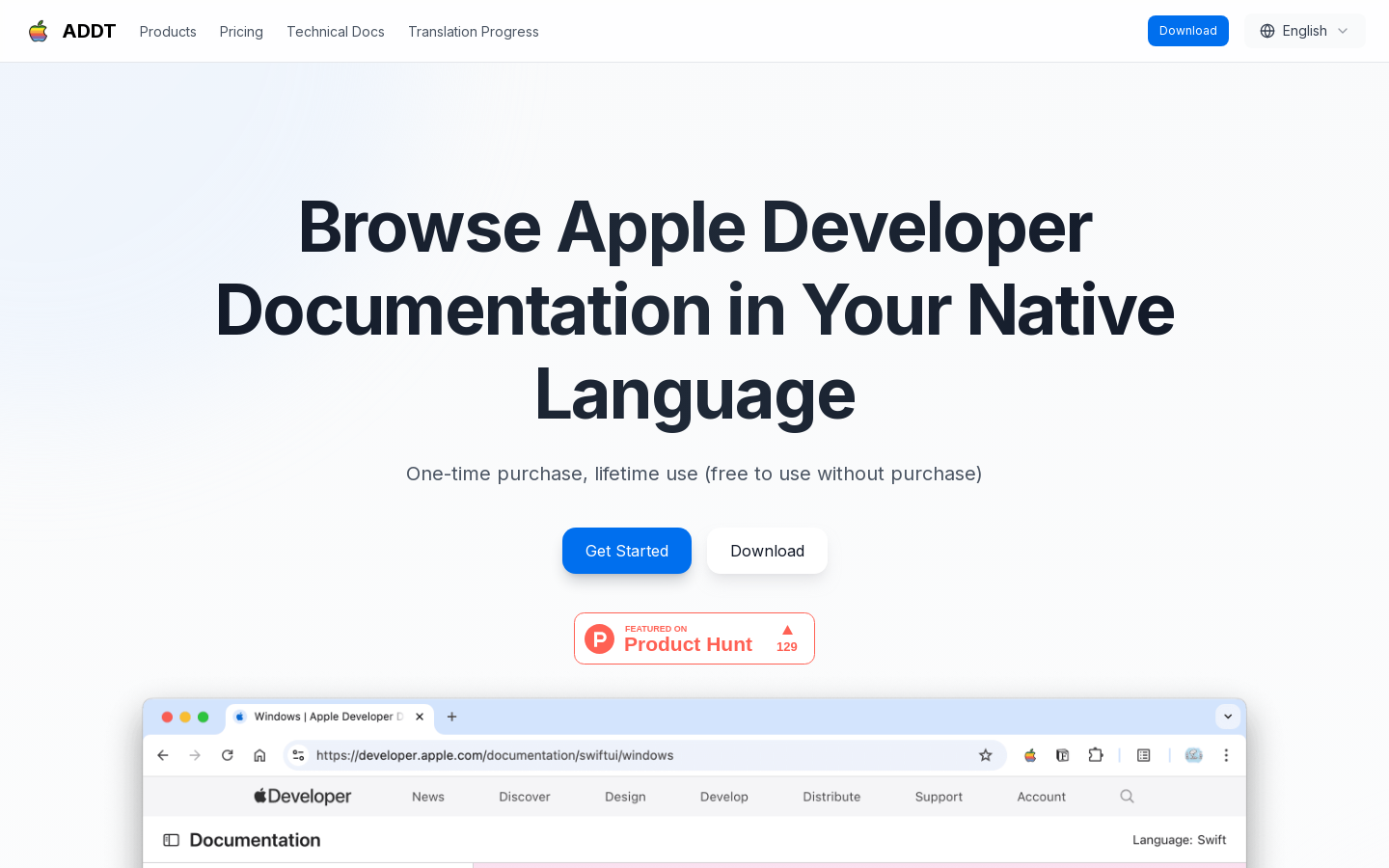Screen dimensions: 1389x868
Task: Click the site info icon in address bar
Action: 298,755
